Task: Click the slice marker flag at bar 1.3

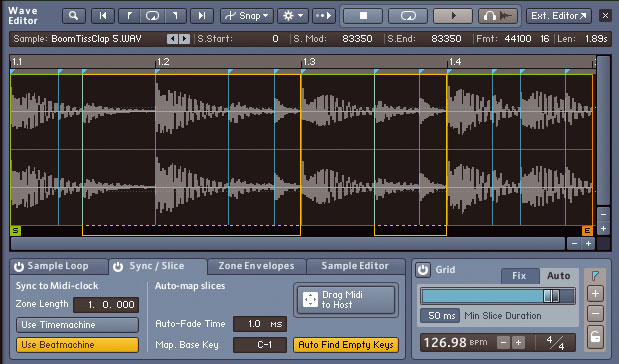Action: point(303,71)
